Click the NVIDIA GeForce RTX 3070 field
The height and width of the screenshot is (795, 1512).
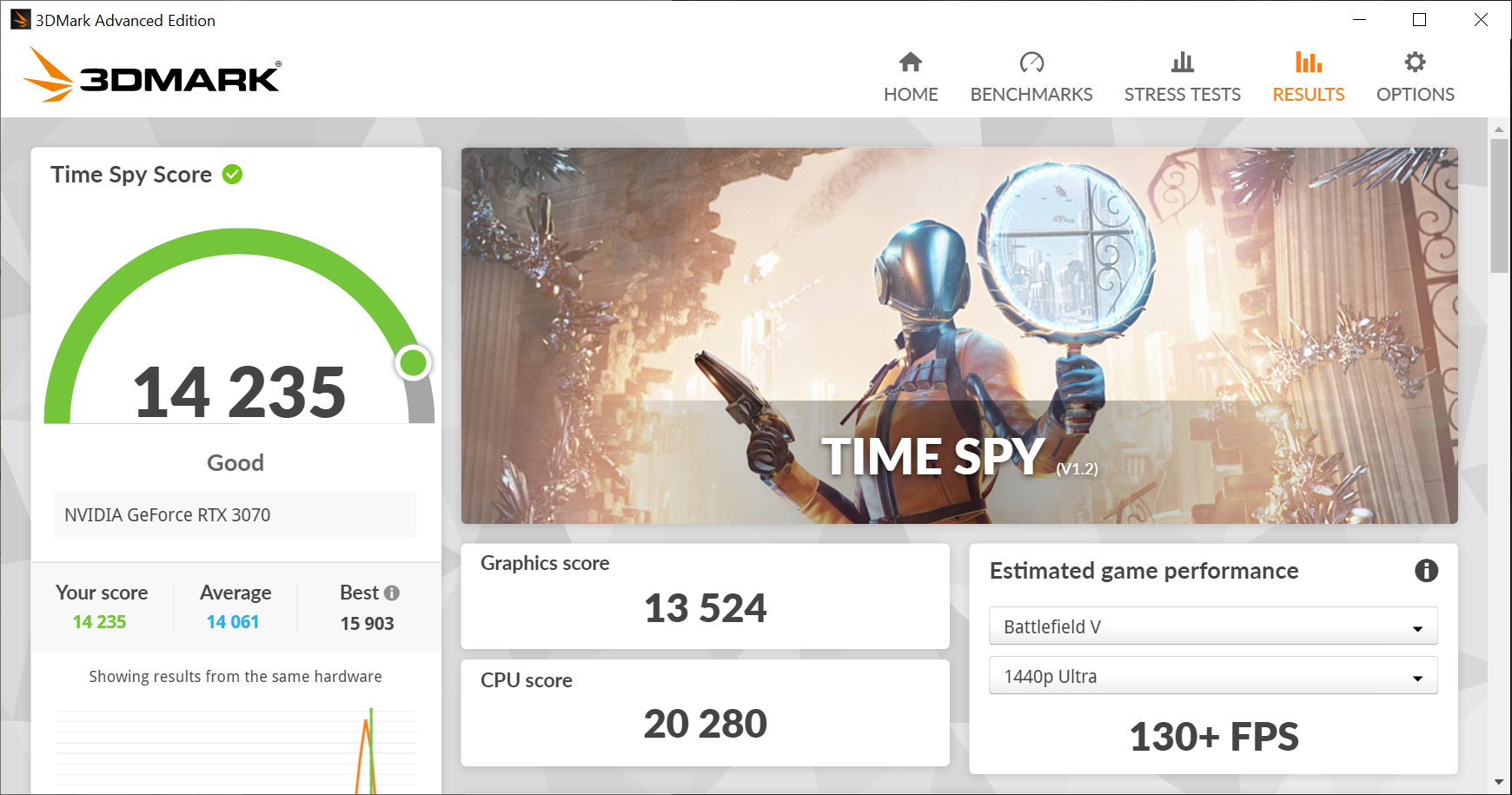click(x=235, y=514)
